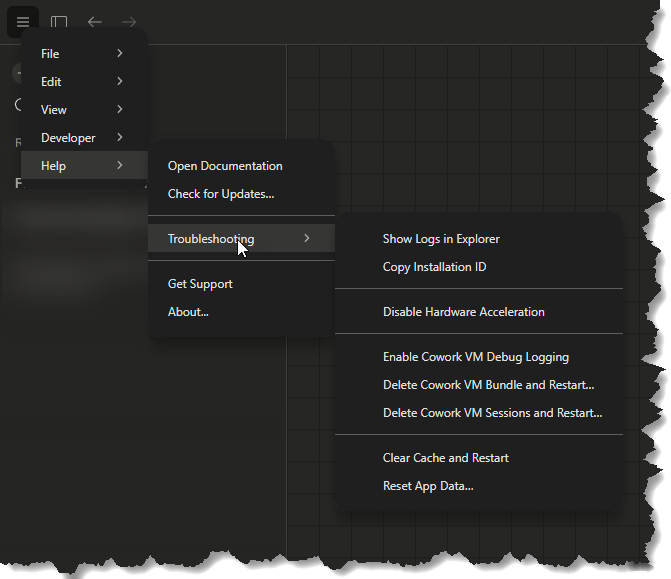The width and height of the screenshot is (671, 579).
Task: Expand the View submenu chevron
Action: tap(120, 109)
